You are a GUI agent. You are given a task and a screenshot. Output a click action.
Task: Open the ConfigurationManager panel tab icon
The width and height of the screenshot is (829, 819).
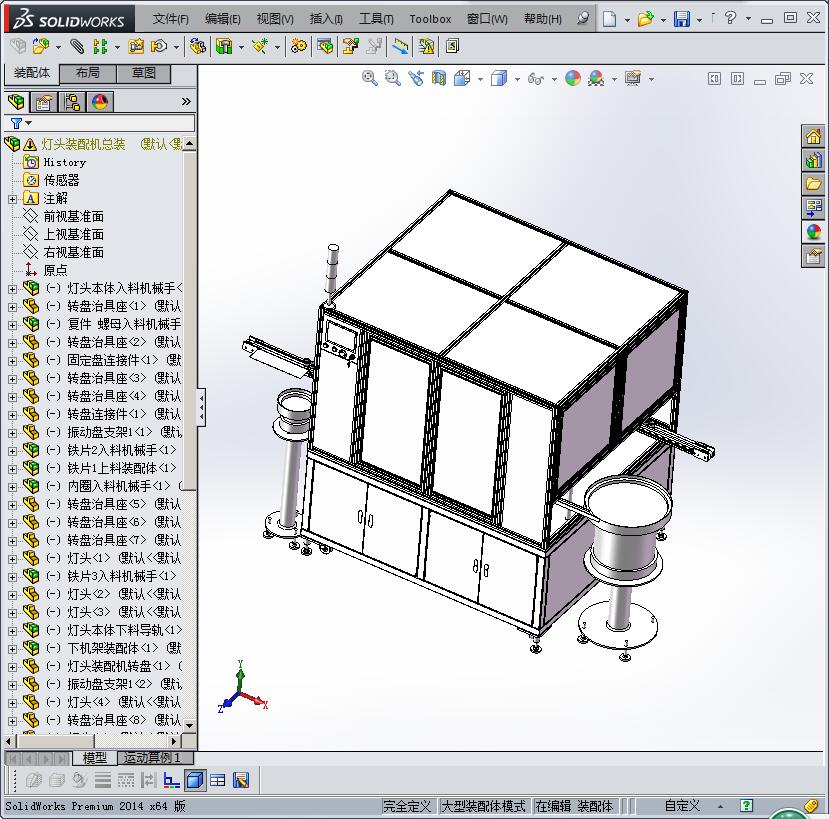pyautogui.click(x=72, y=102)
